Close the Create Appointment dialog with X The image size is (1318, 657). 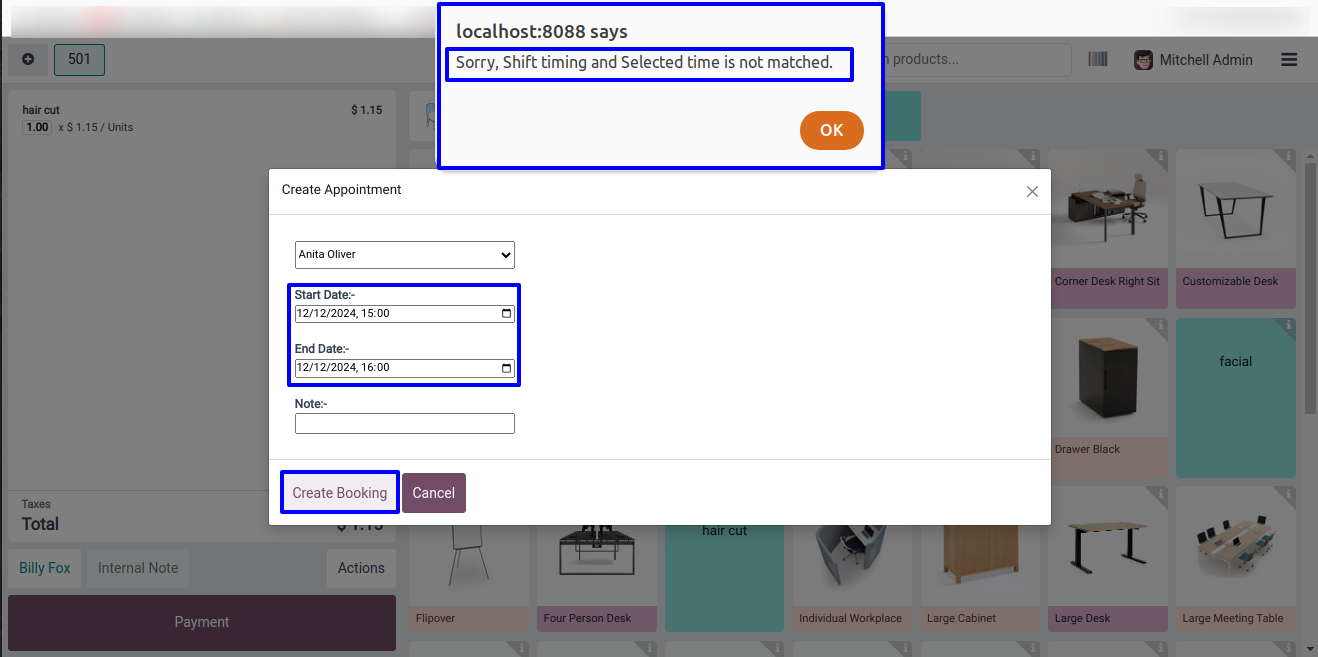1032,191
